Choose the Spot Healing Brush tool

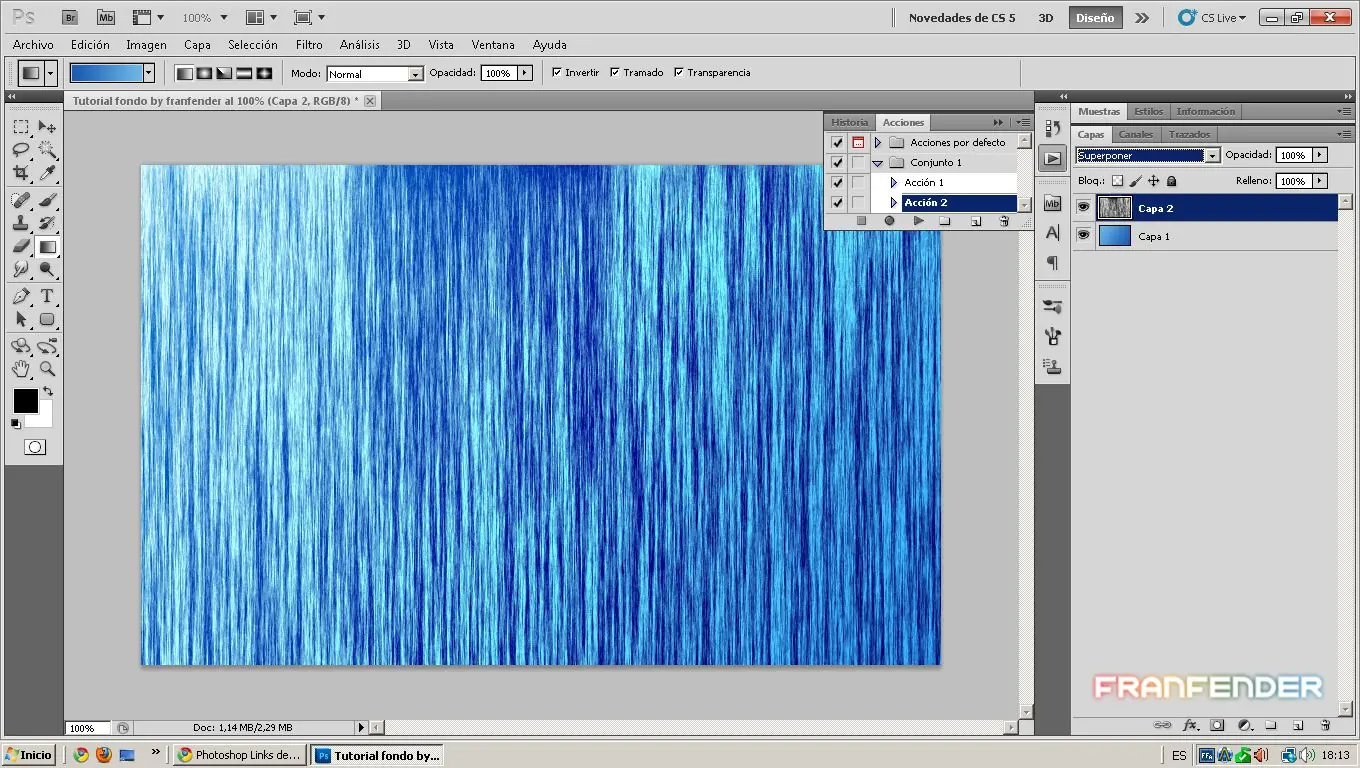[x=21, y=200]
